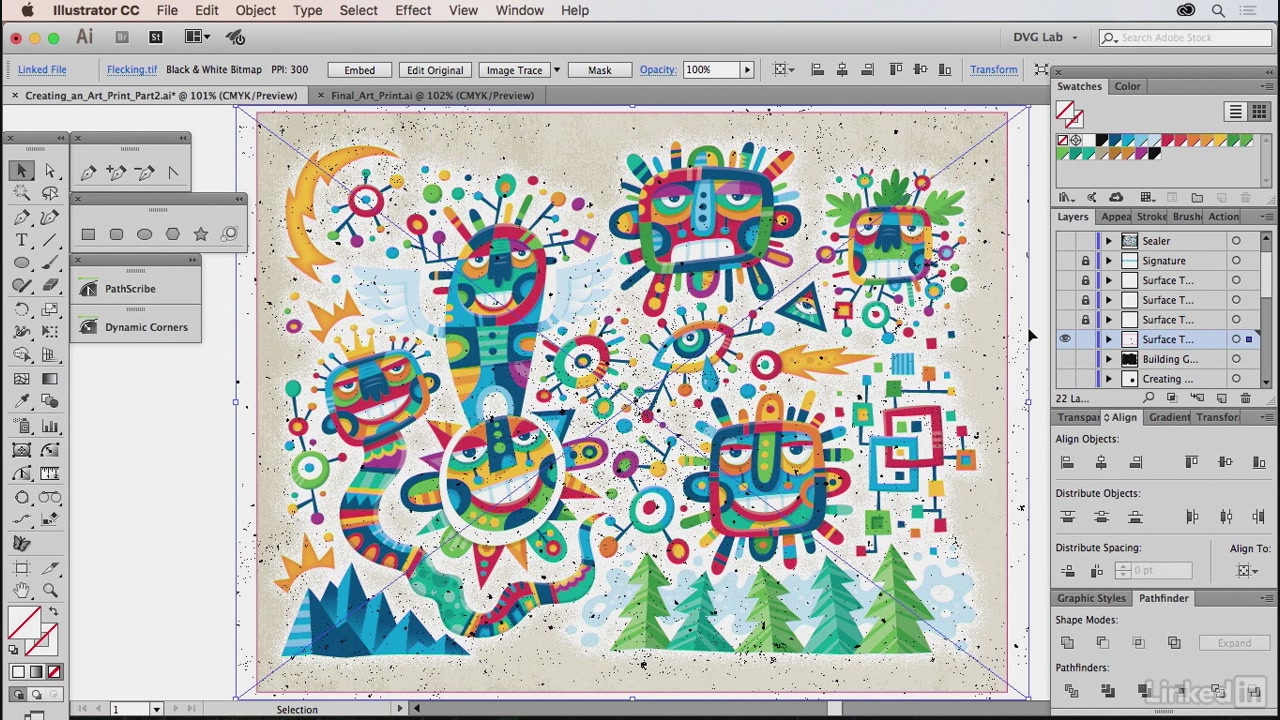Viewport: 1280px width, 720px height.
Task: Click the Transform link in control bar
Action: (993, 70)
